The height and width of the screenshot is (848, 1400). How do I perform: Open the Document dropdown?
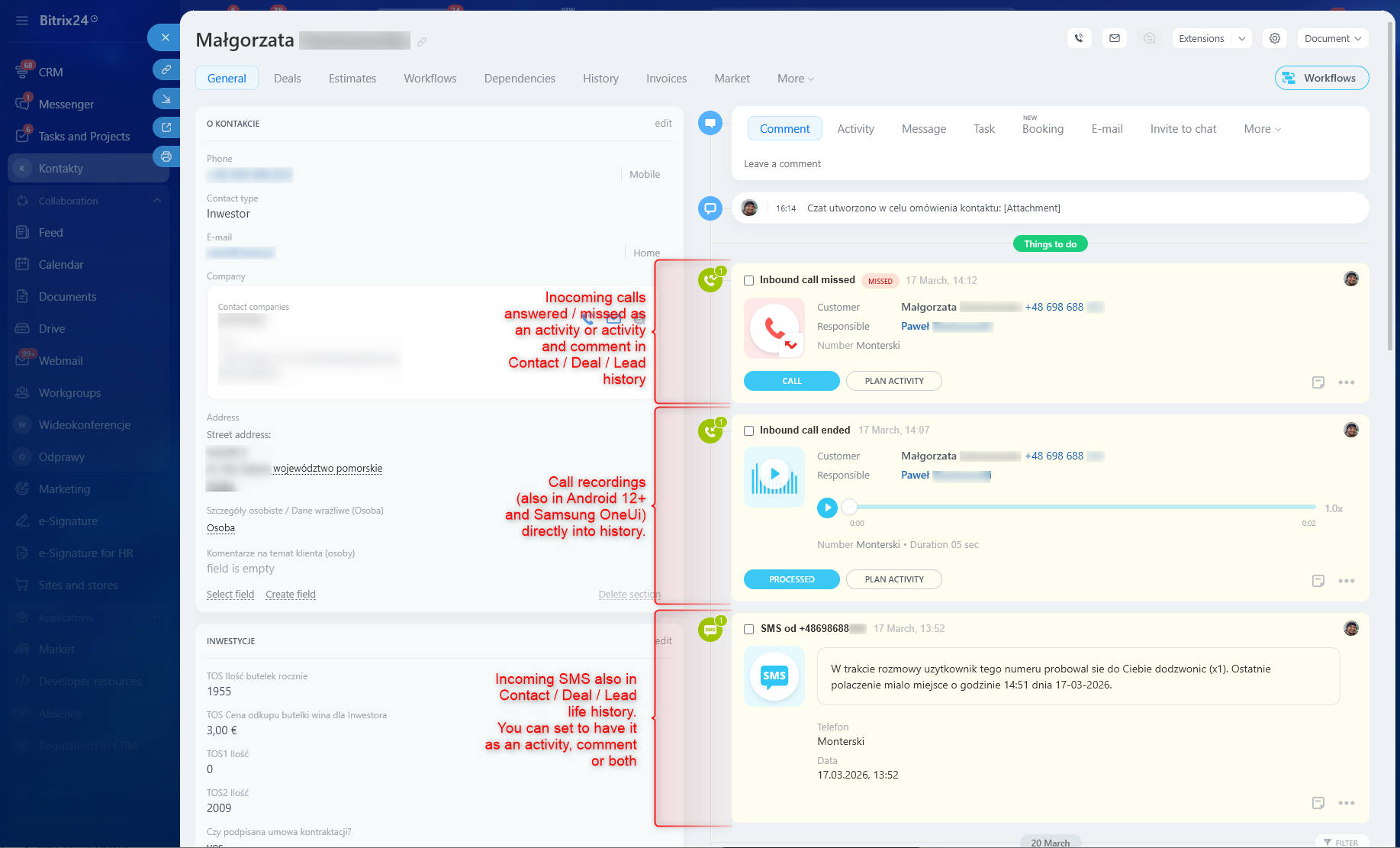(1332, 38)
